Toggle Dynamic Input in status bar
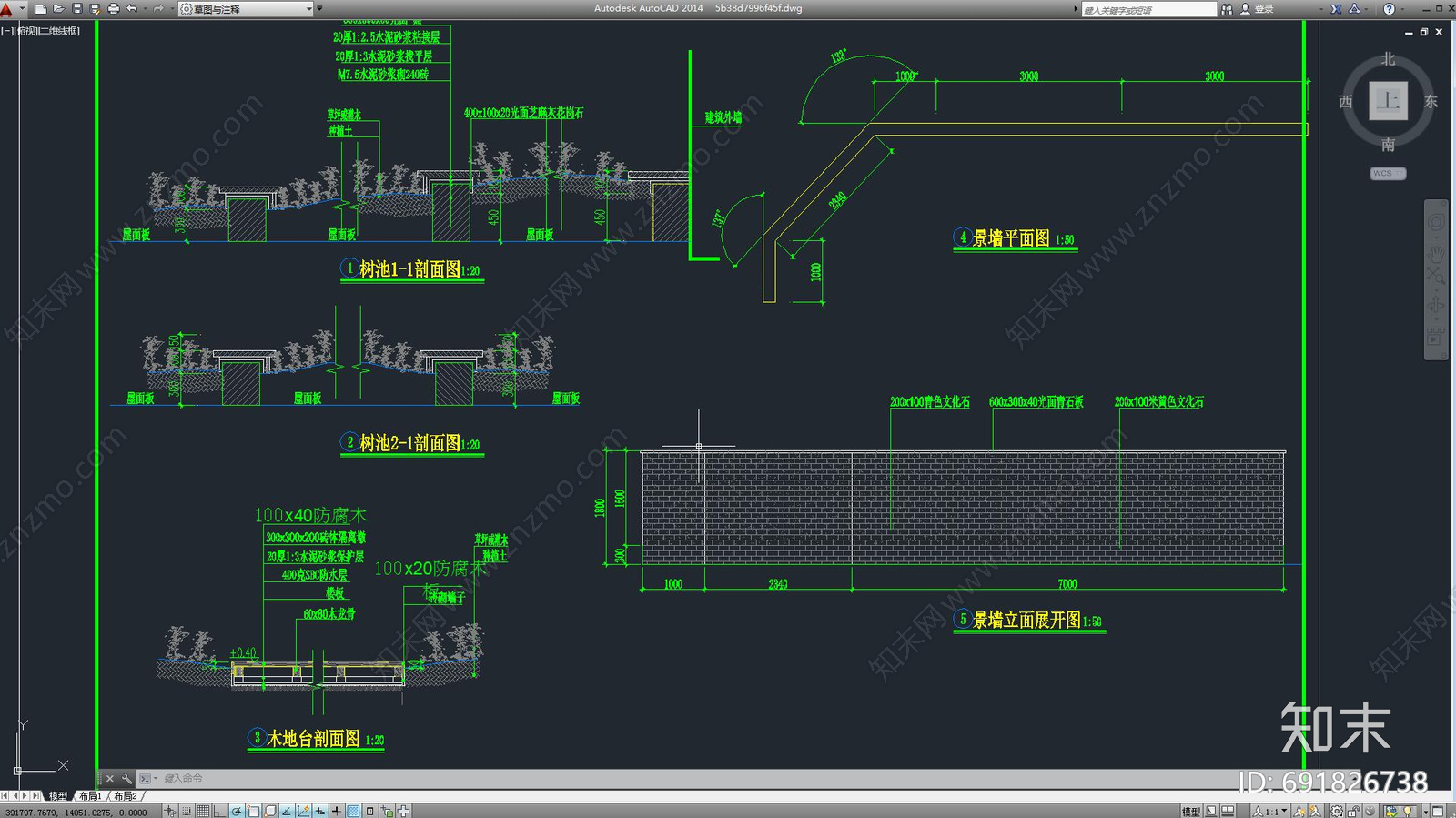The height and width of the screenshot is (818, 1456). point(320,811)
